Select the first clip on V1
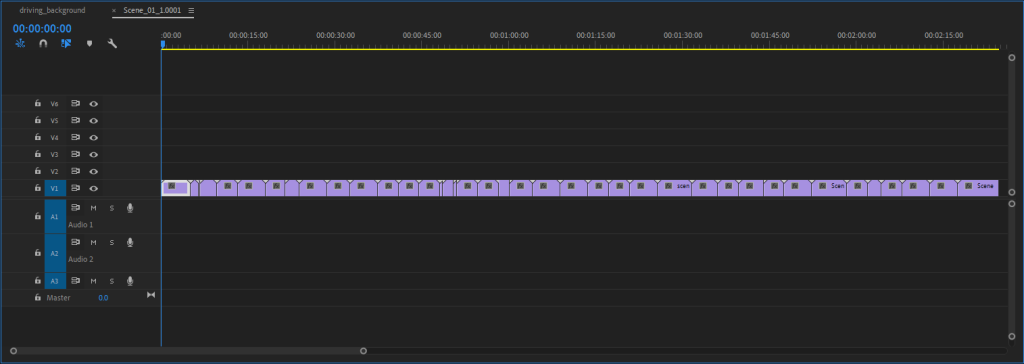The image size is (1024, 364). click(x=176, y=188)
